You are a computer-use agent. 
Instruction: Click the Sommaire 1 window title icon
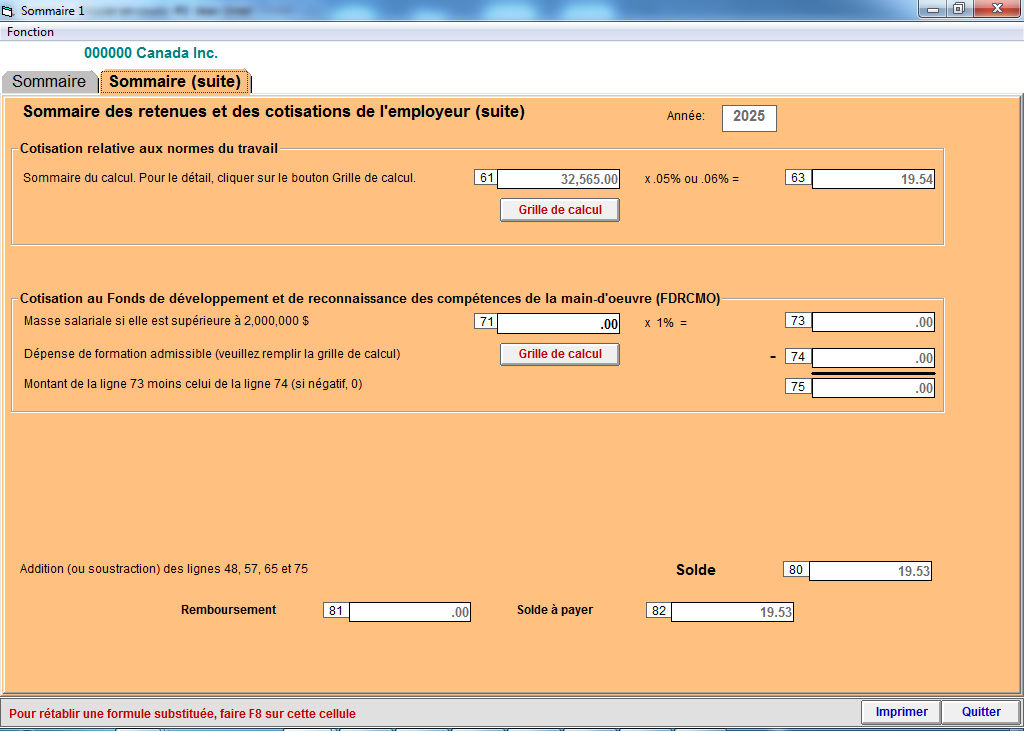[10, 10]
